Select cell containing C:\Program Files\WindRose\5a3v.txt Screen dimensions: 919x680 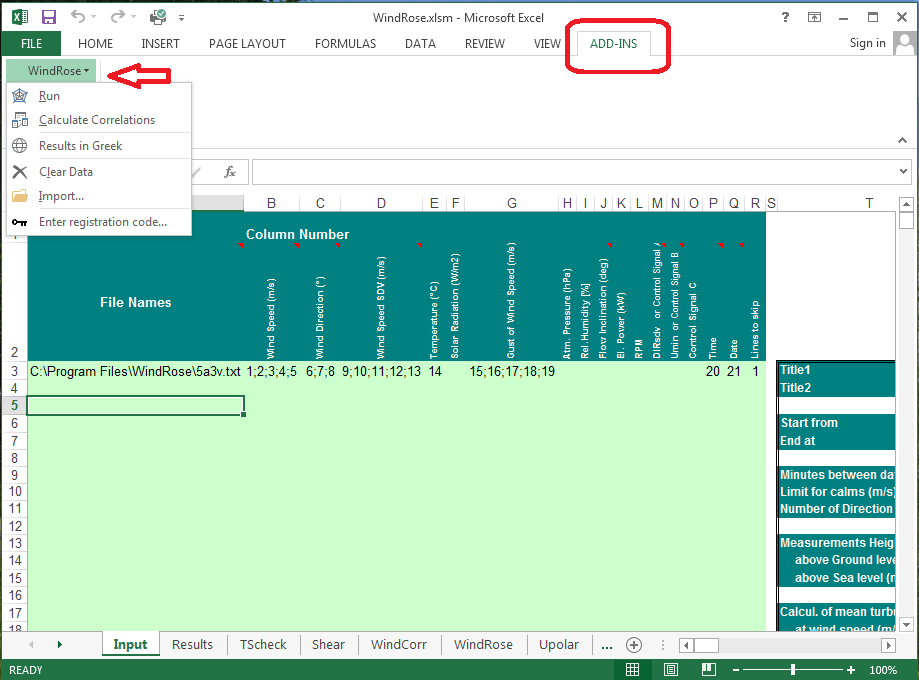pos(135,371)
